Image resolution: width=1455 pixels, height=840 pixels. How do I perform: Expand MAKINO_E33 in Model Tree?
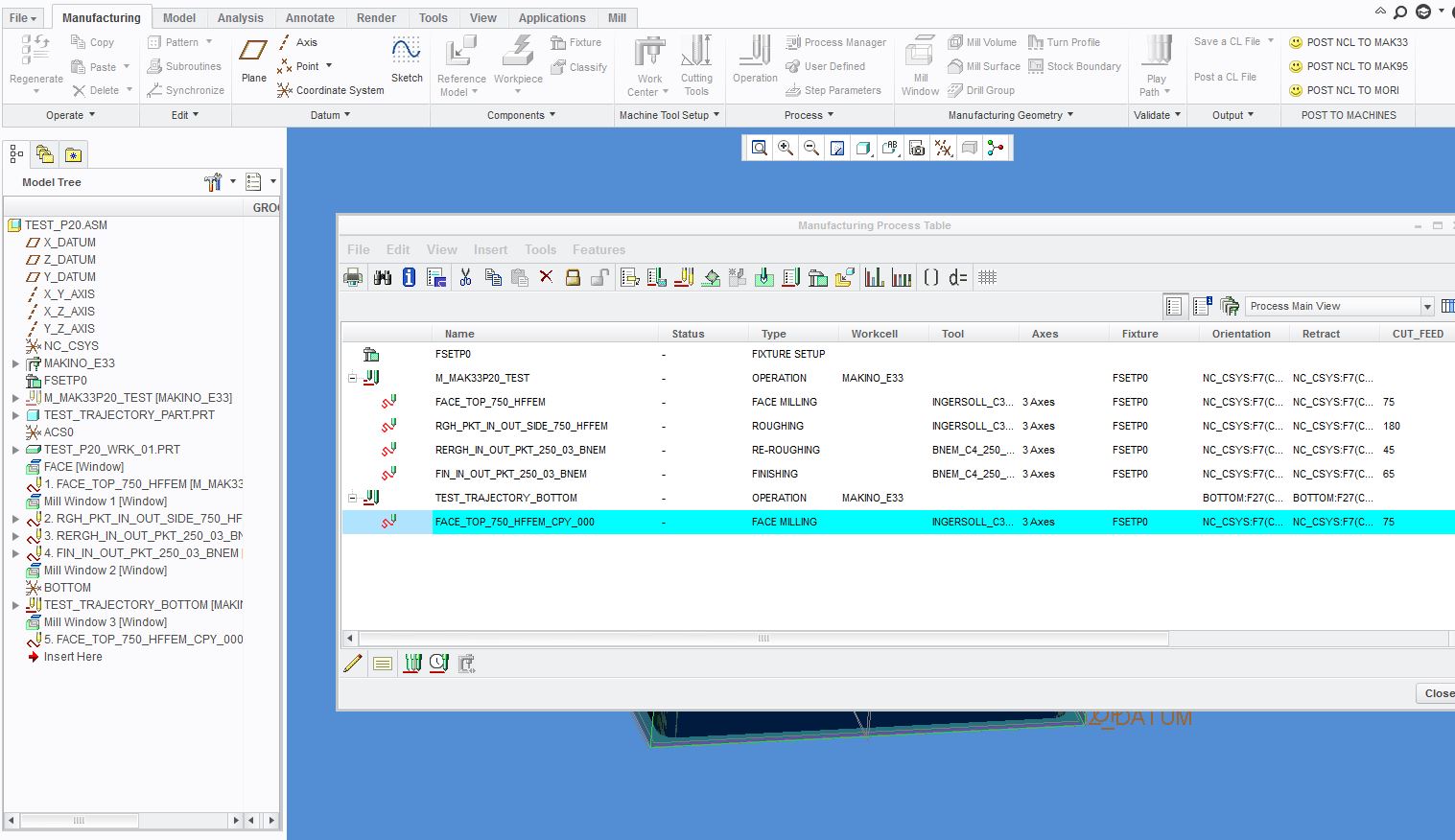(15, 363)
